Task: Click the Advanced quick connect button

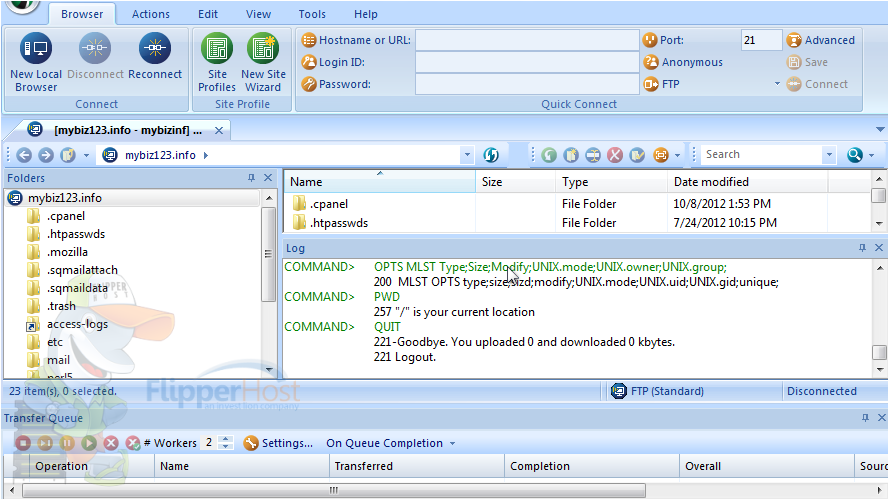Action: click(820, 40)
